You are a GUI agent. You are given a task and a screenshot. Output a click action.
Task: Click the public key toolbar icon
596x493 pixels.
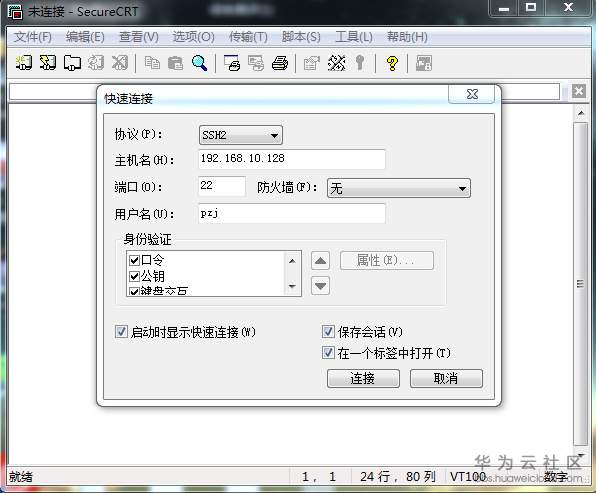pyautogui.click(x=360, y=63)
